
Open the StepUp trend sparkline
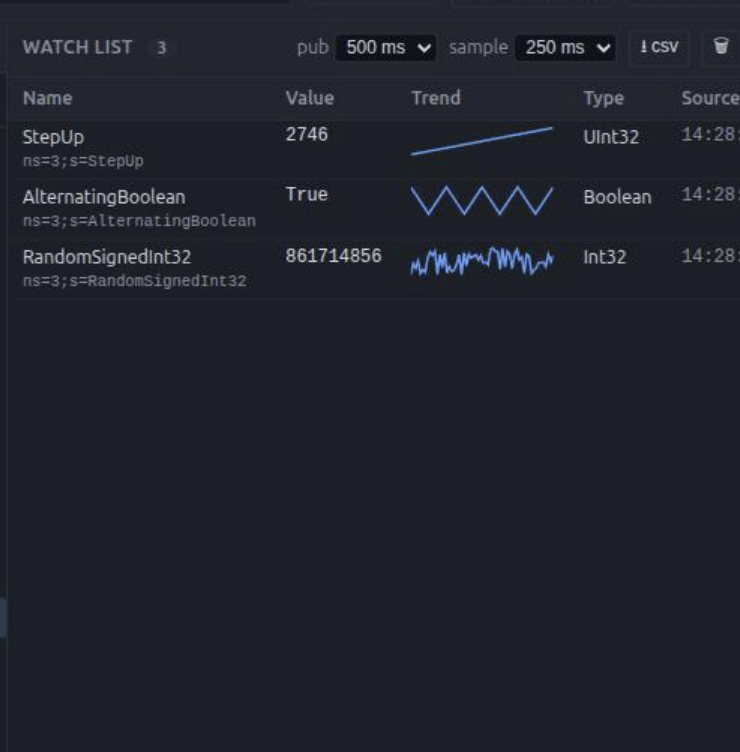pyautogui.click(x=482, y=141)
